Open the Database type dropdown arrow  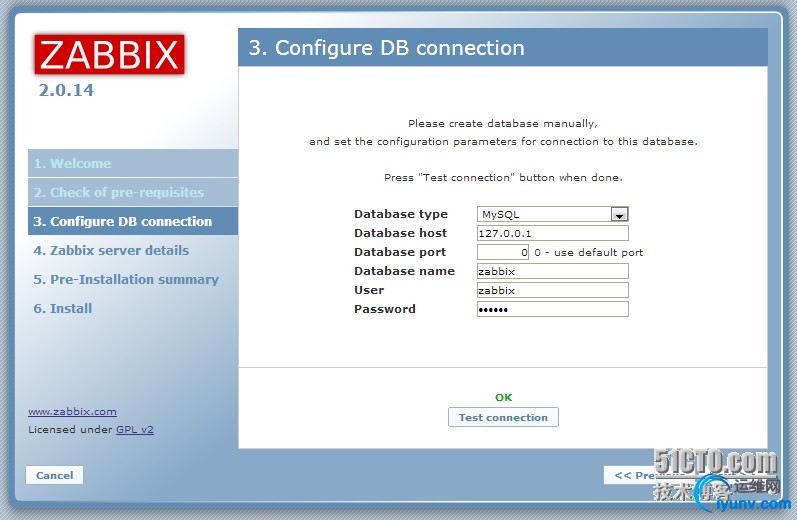click(x=619, y=215)
